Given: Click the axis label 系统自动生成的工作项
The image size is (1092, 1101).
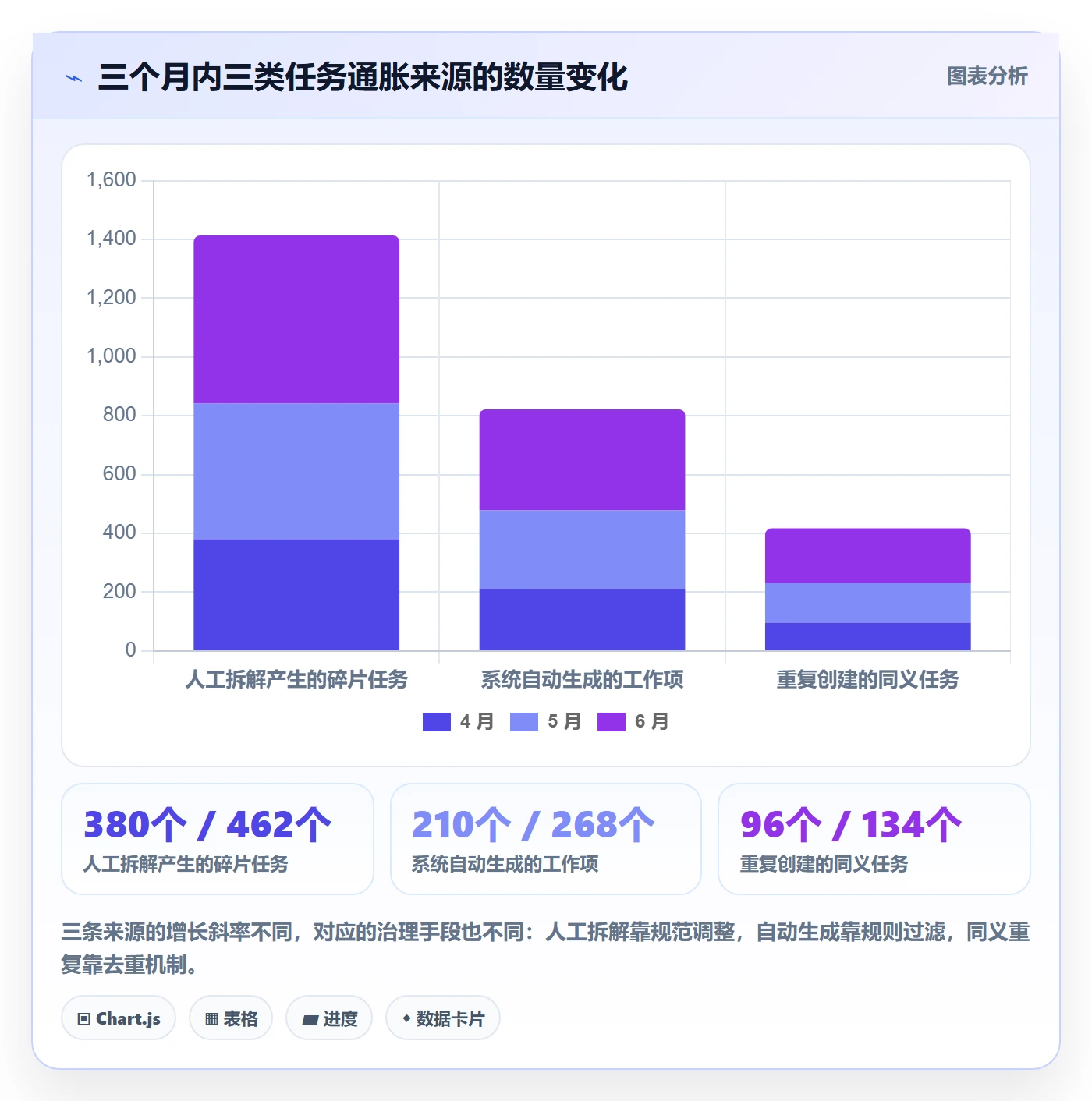Looking at the screenshot, I should 582,679.
